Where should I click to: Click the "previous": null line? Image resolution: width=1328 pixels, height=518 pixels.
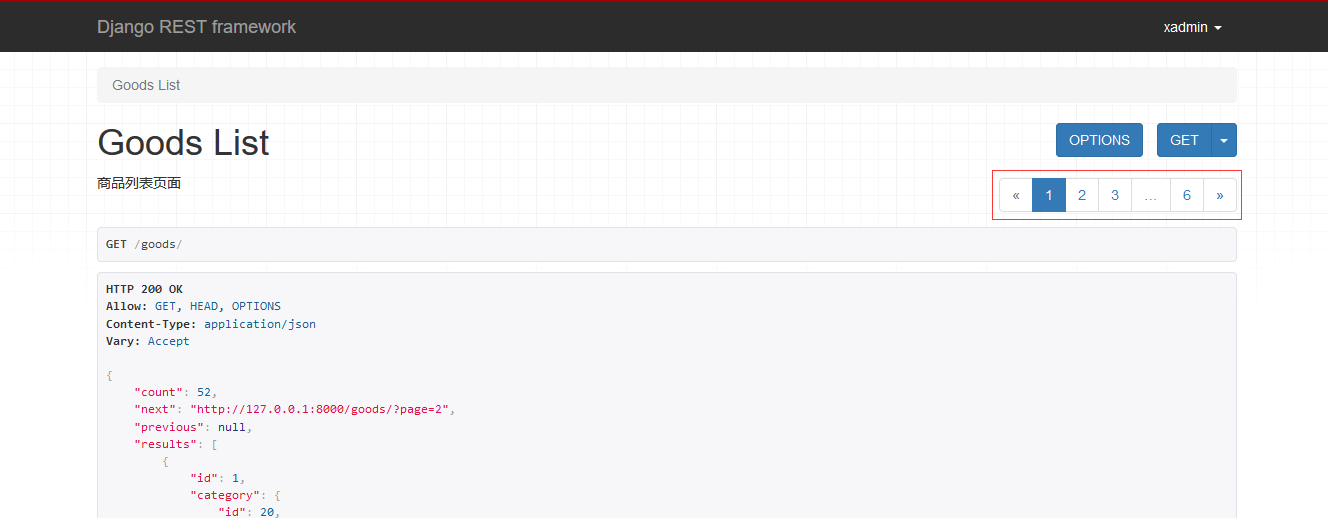click(x=193, y=427)
